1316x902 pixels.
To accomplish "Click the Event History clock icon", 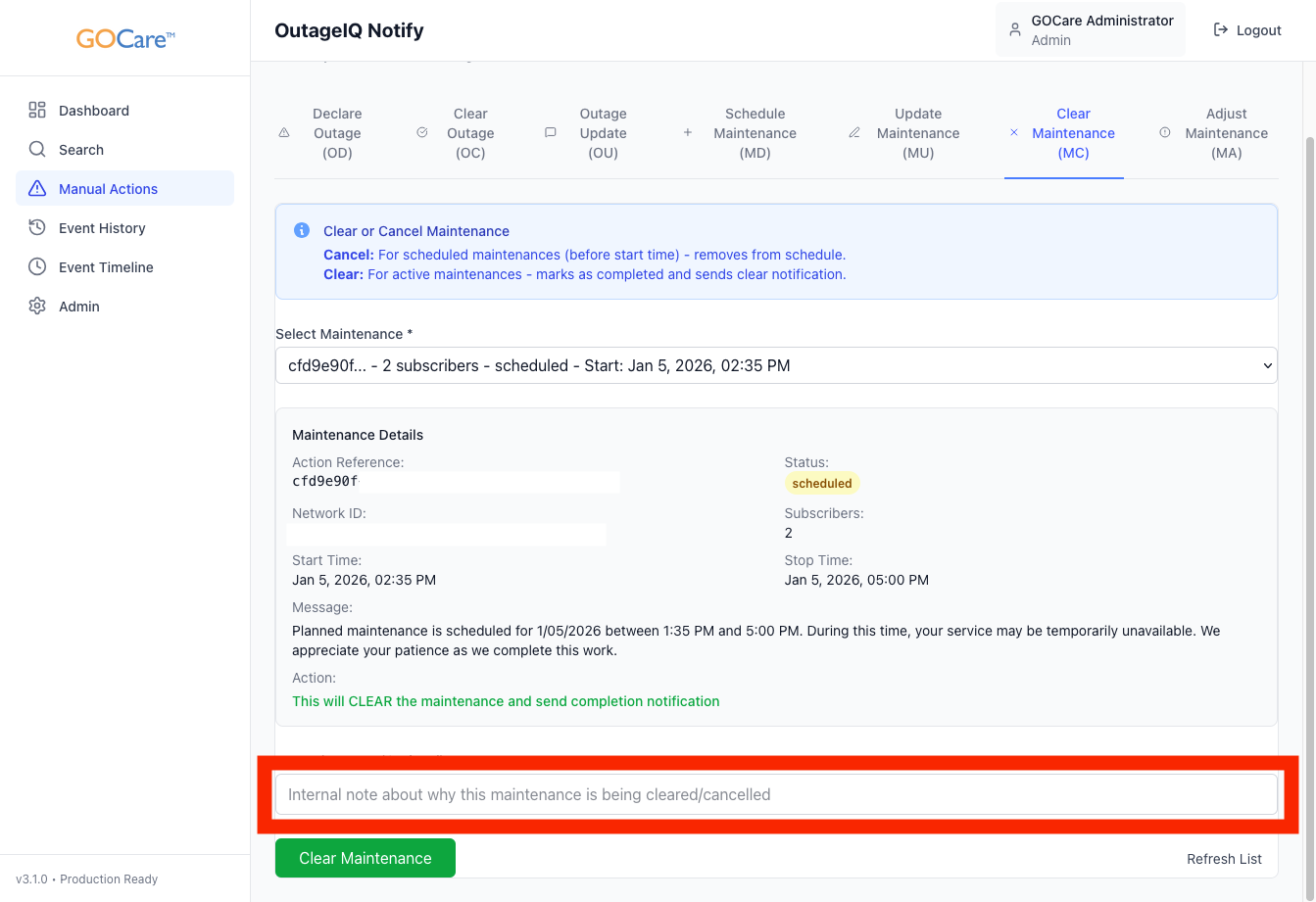I will click(37, 228).
